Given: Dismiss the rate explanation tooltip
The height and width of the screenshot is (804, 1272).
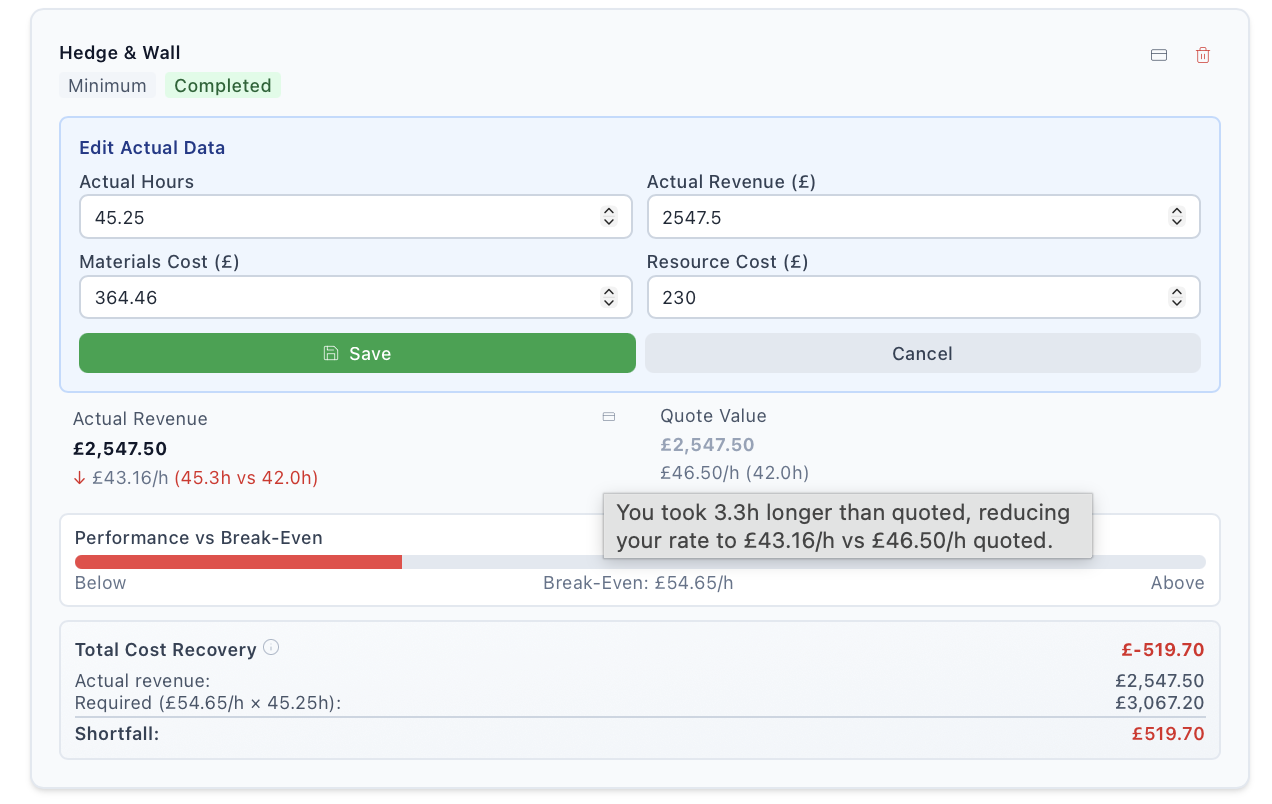Looking at the screenshot, I should tap(846, 526).
